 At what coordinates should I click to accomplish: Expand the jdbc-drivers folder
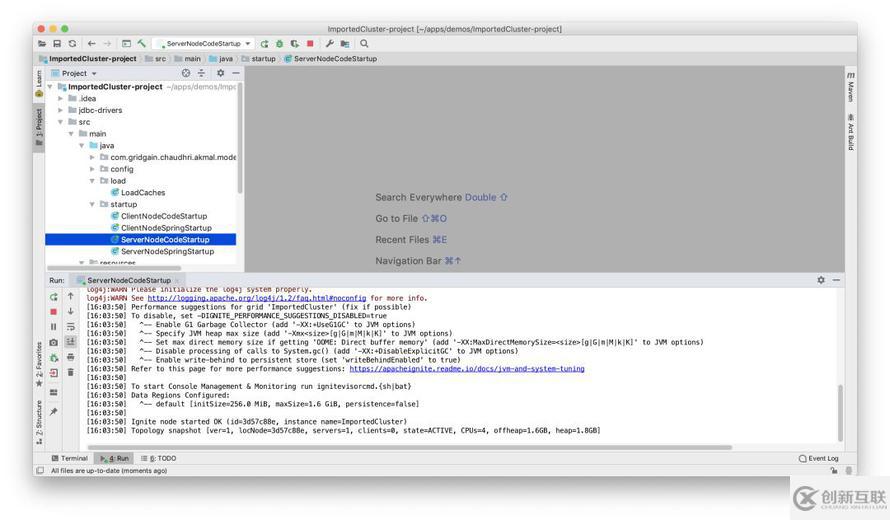(x=60, y=110)
